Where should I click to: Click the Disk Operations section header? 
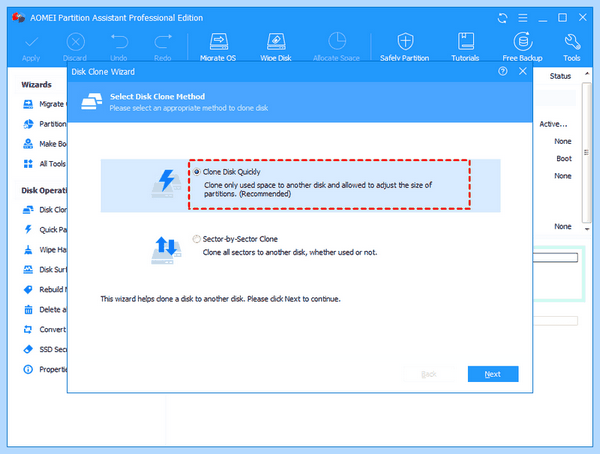[44, 191]
